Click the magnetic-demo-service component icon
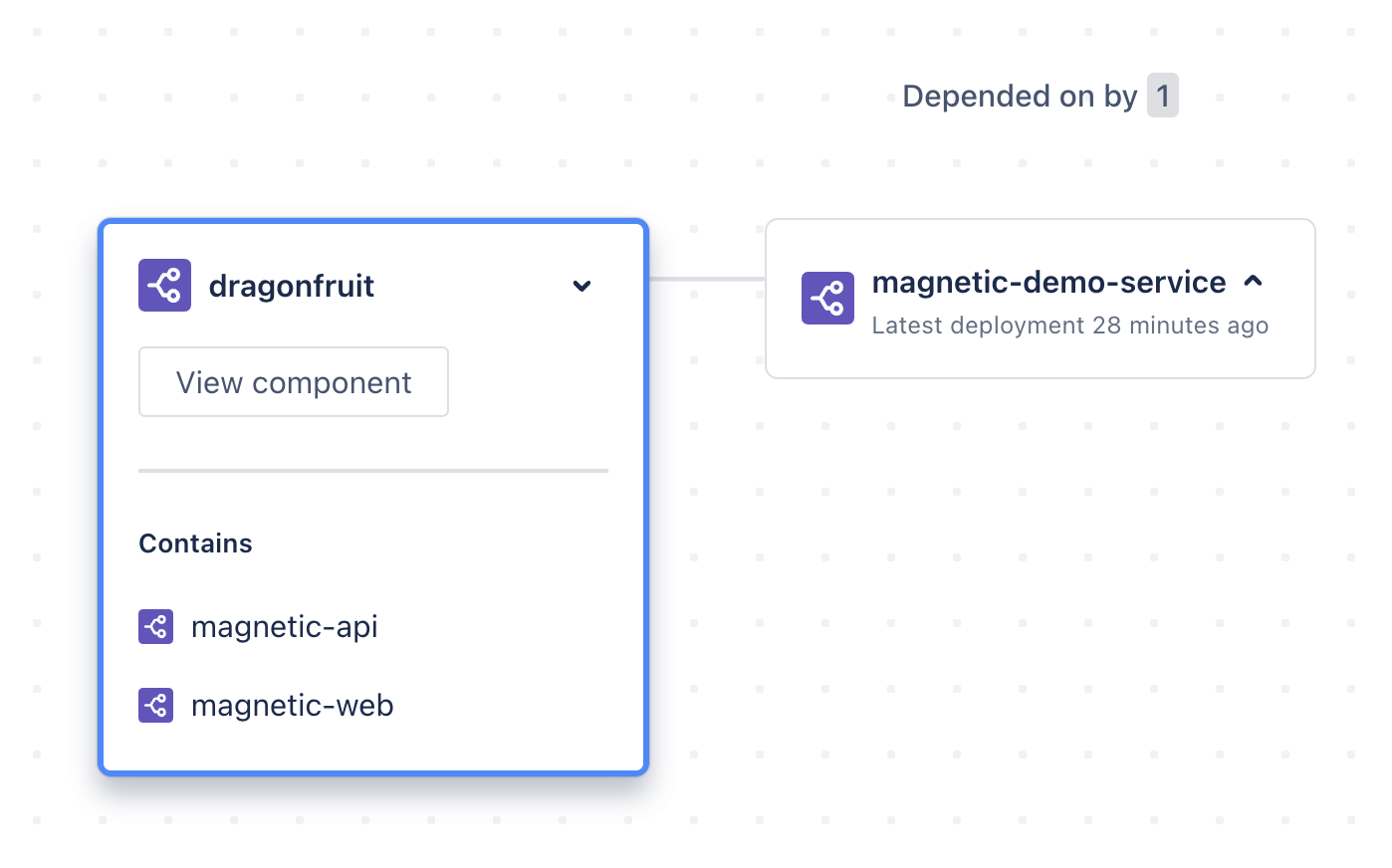1392x868 pixels. point(827,298)
